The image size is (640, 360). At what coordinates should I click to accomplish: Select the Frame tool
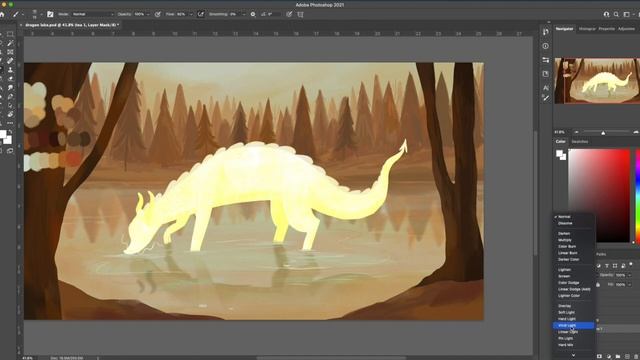[10, 52]
